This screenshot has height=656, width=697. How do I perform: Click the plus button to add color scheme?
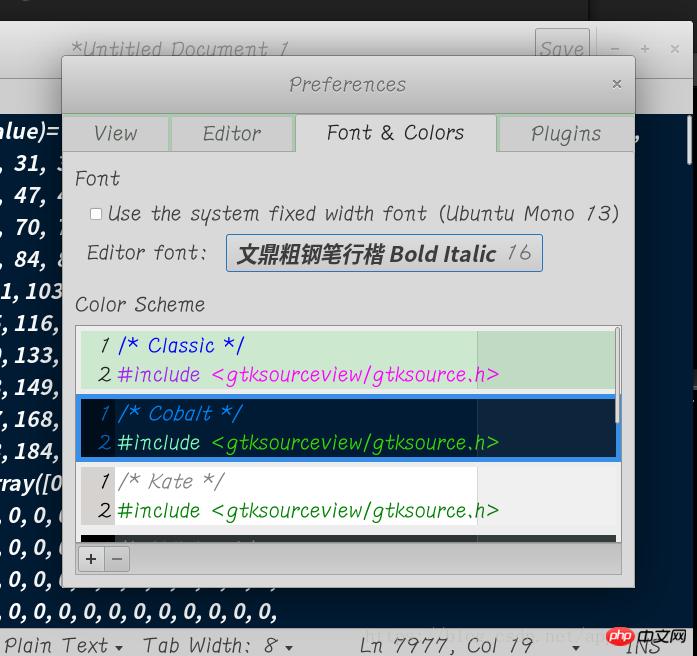point(91,559)
